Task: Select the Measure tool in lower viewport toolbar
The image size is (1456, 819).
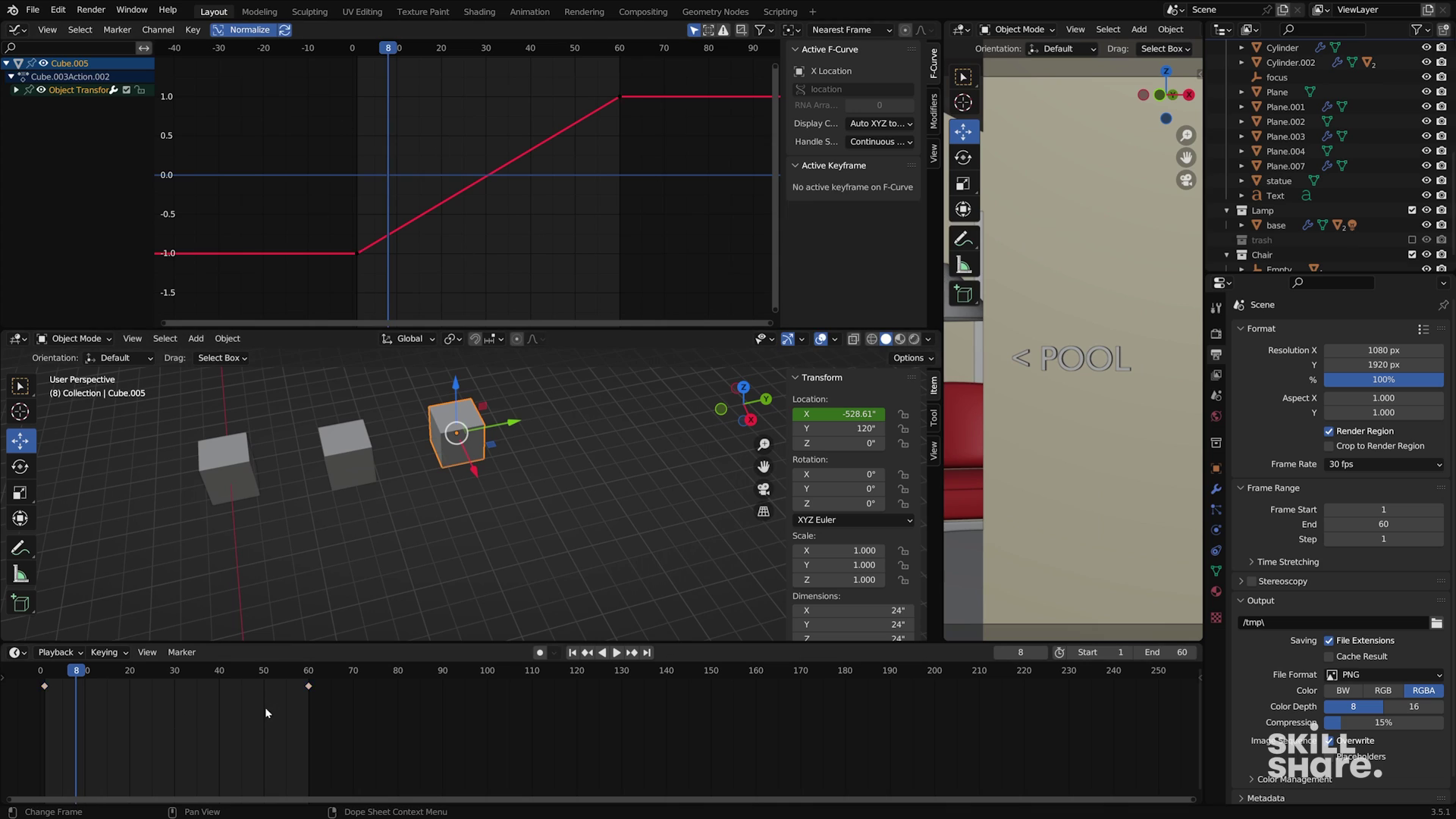Action: pos(20,575)
